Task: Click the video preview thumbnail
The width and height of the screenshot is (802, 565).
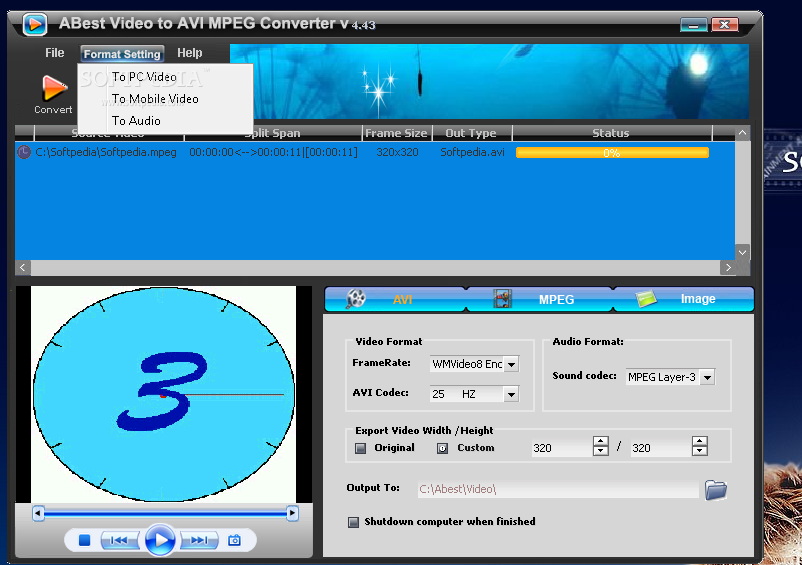Action: click(164, 394)
